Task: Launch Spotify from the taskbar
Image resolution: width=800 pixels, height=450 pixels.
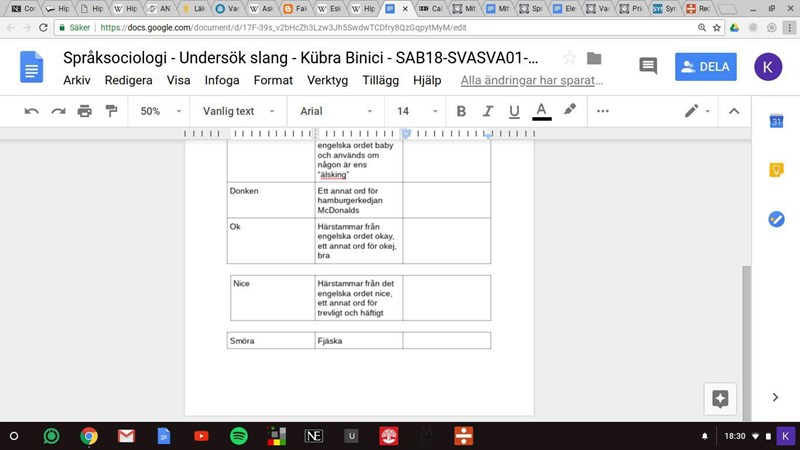Action: click(x=239, y=436)
